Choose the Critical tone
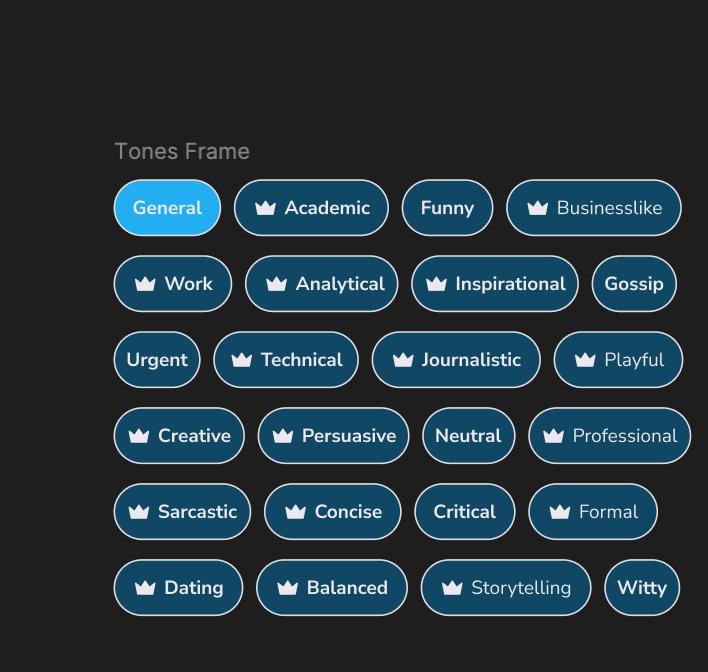This screenshot has width=708, height=672. coord(465,511)
